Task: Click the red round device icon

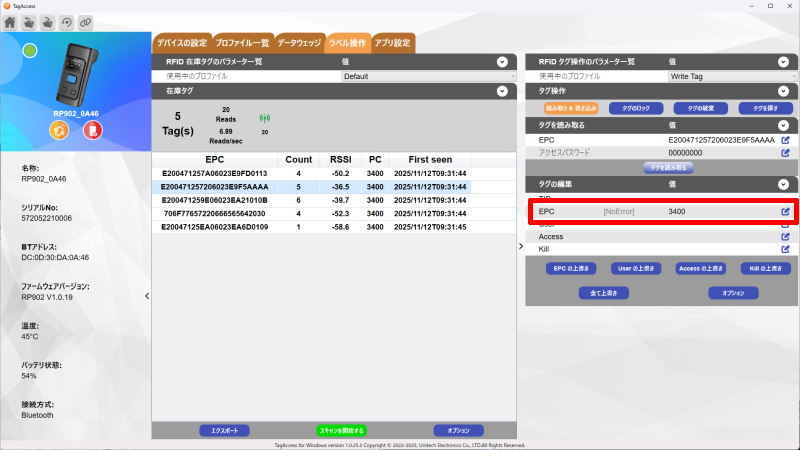Action: coord(92,131)
